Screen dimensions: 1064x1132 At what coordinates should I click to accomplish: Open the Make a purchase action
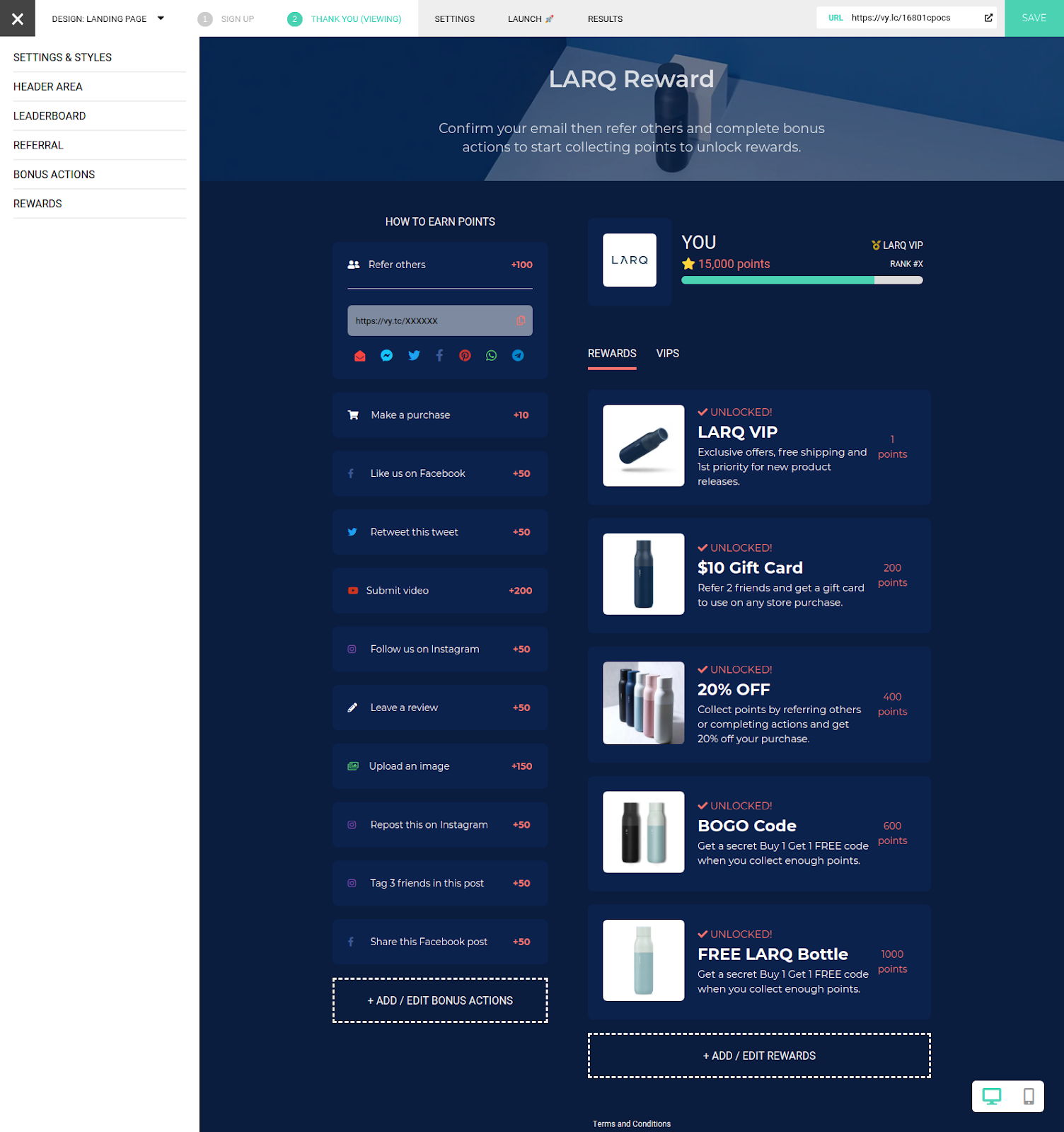coord(440,415)
